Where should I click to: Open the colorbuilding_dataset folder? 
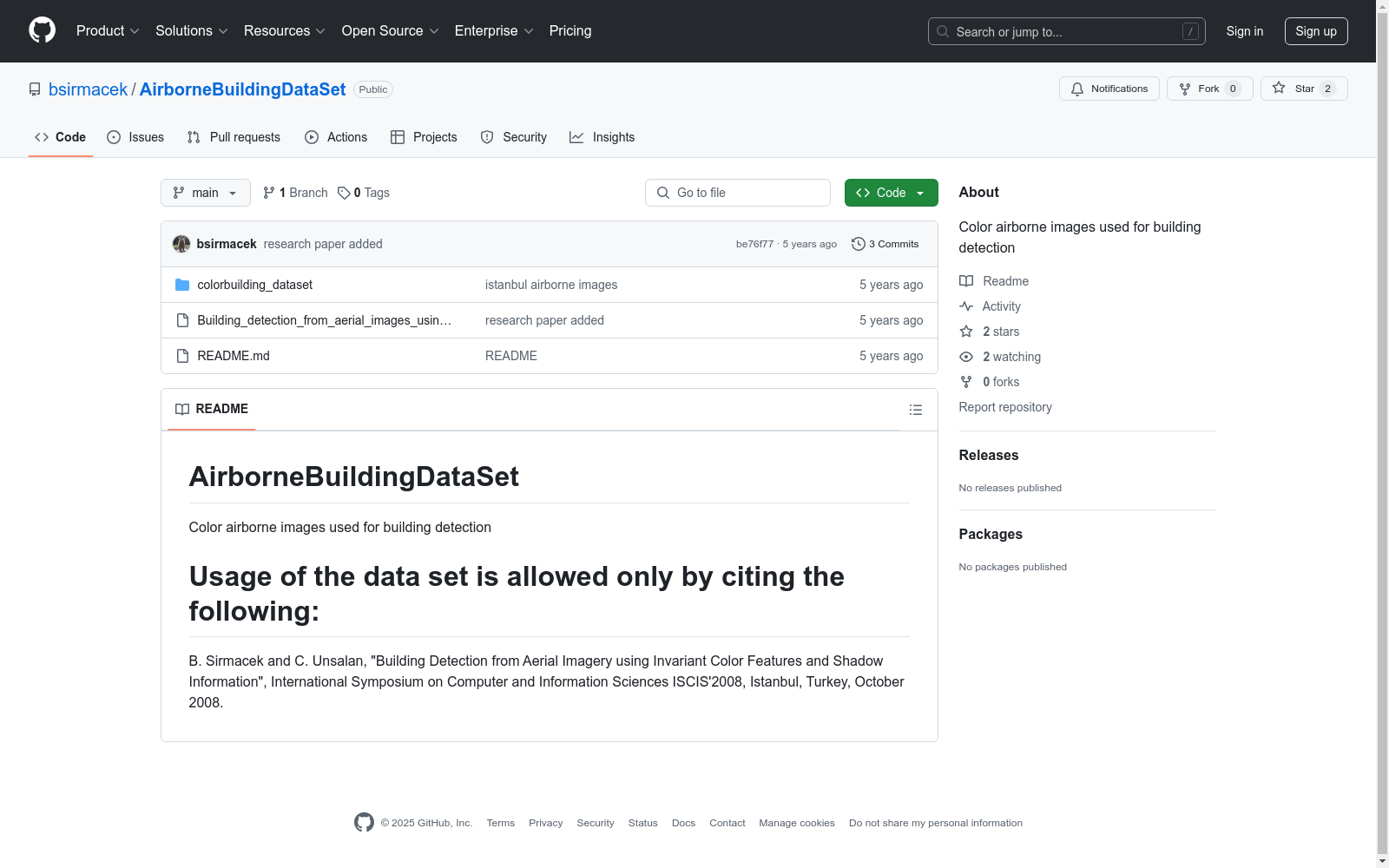point(254,285)
